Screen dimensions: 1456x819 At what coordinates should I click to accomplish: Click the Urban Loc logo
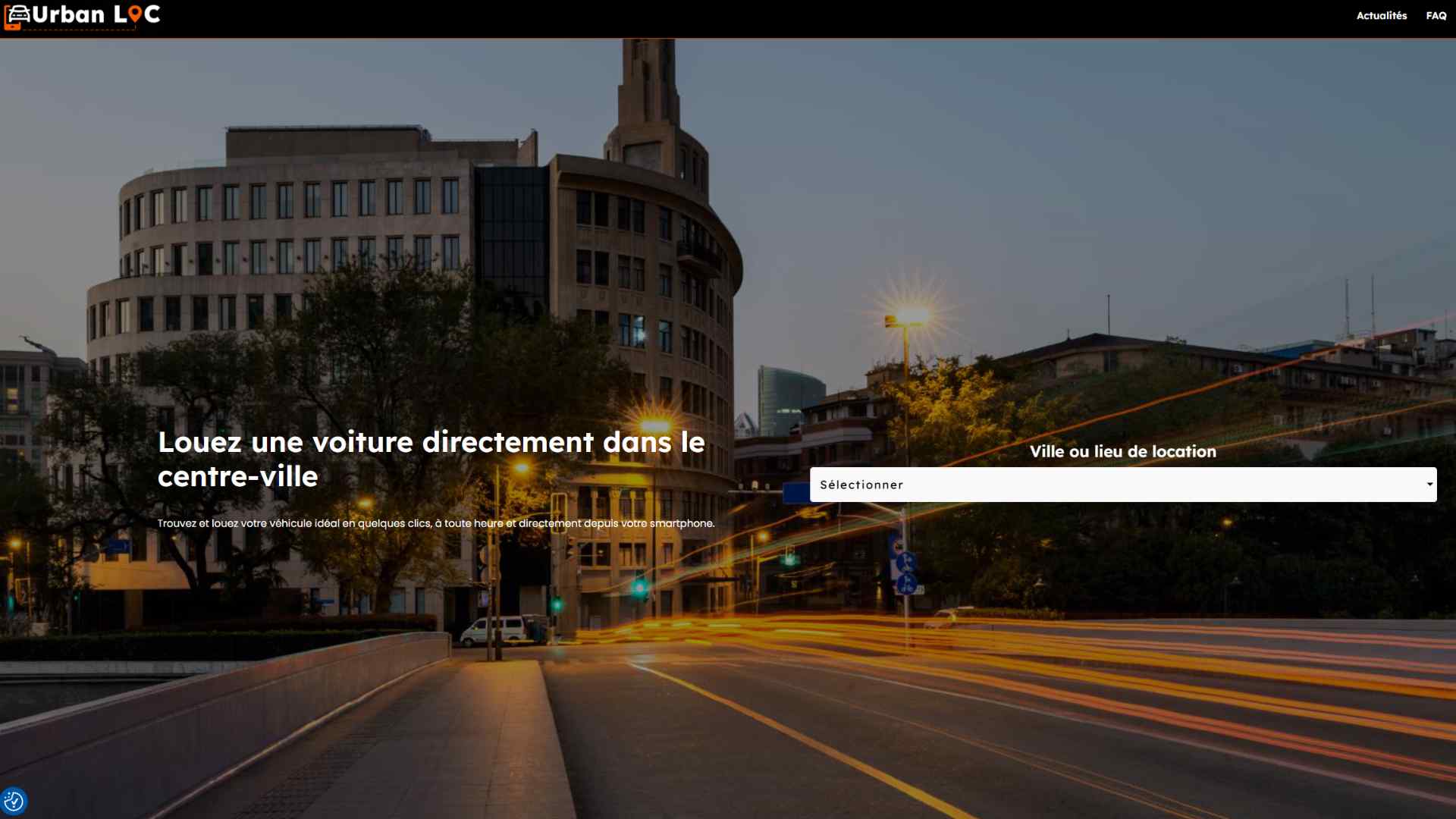(x=82, y=16)
